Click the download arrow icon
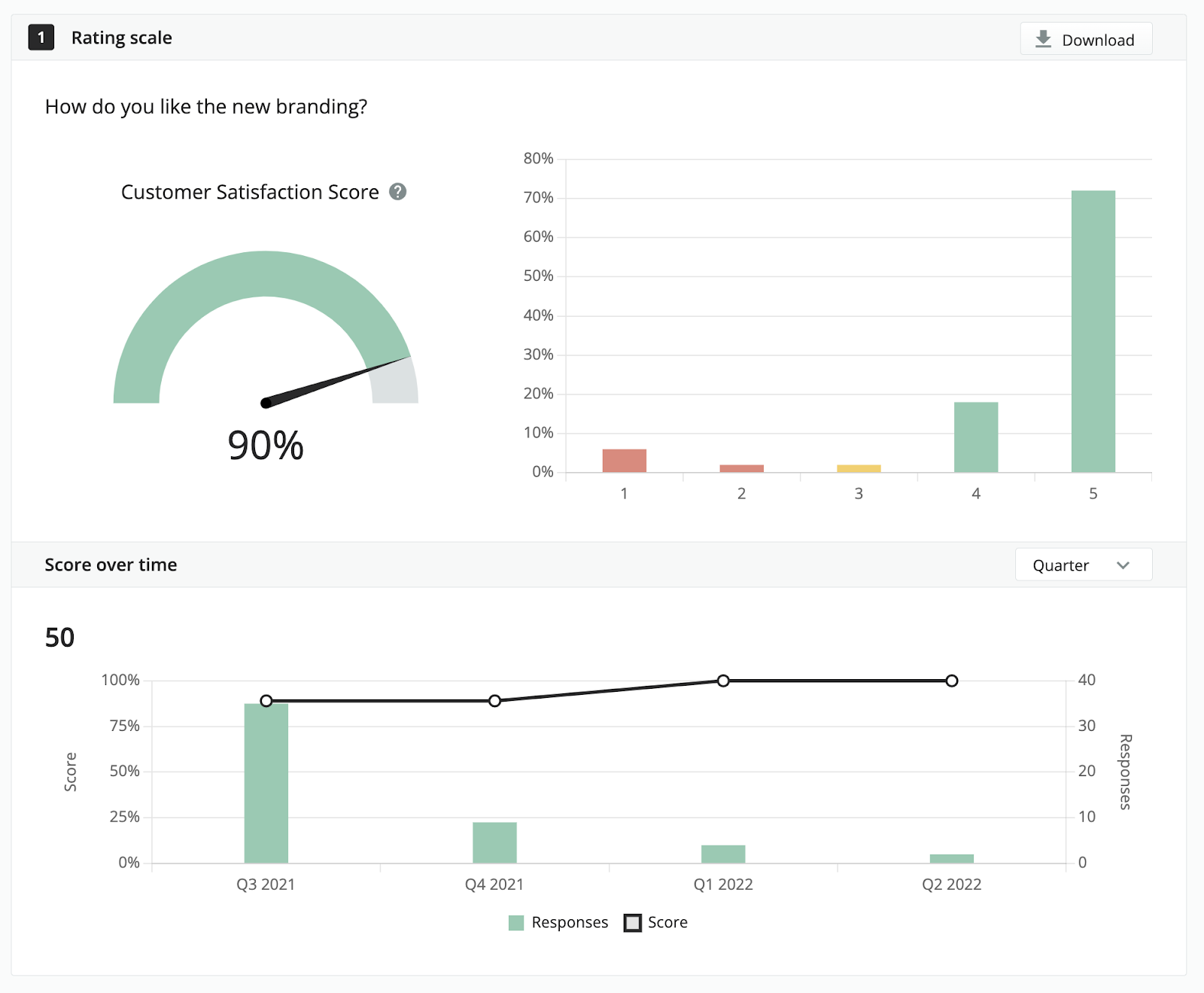This screenshot has width=1204, height=993. click(1043, 39)
